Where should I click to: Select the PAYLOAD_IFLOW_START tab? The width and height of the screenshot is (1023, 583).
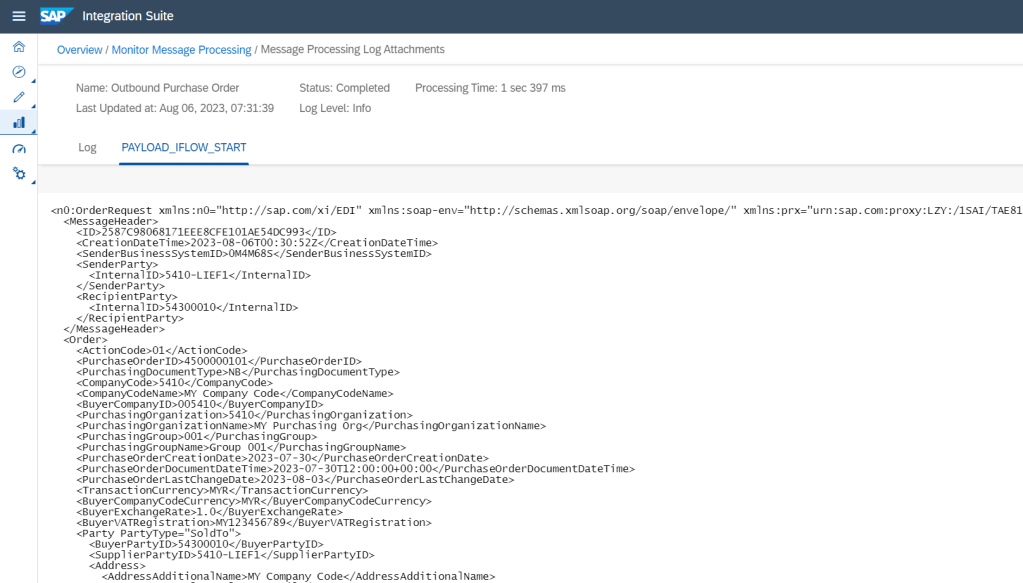click(x=184, y=147)
